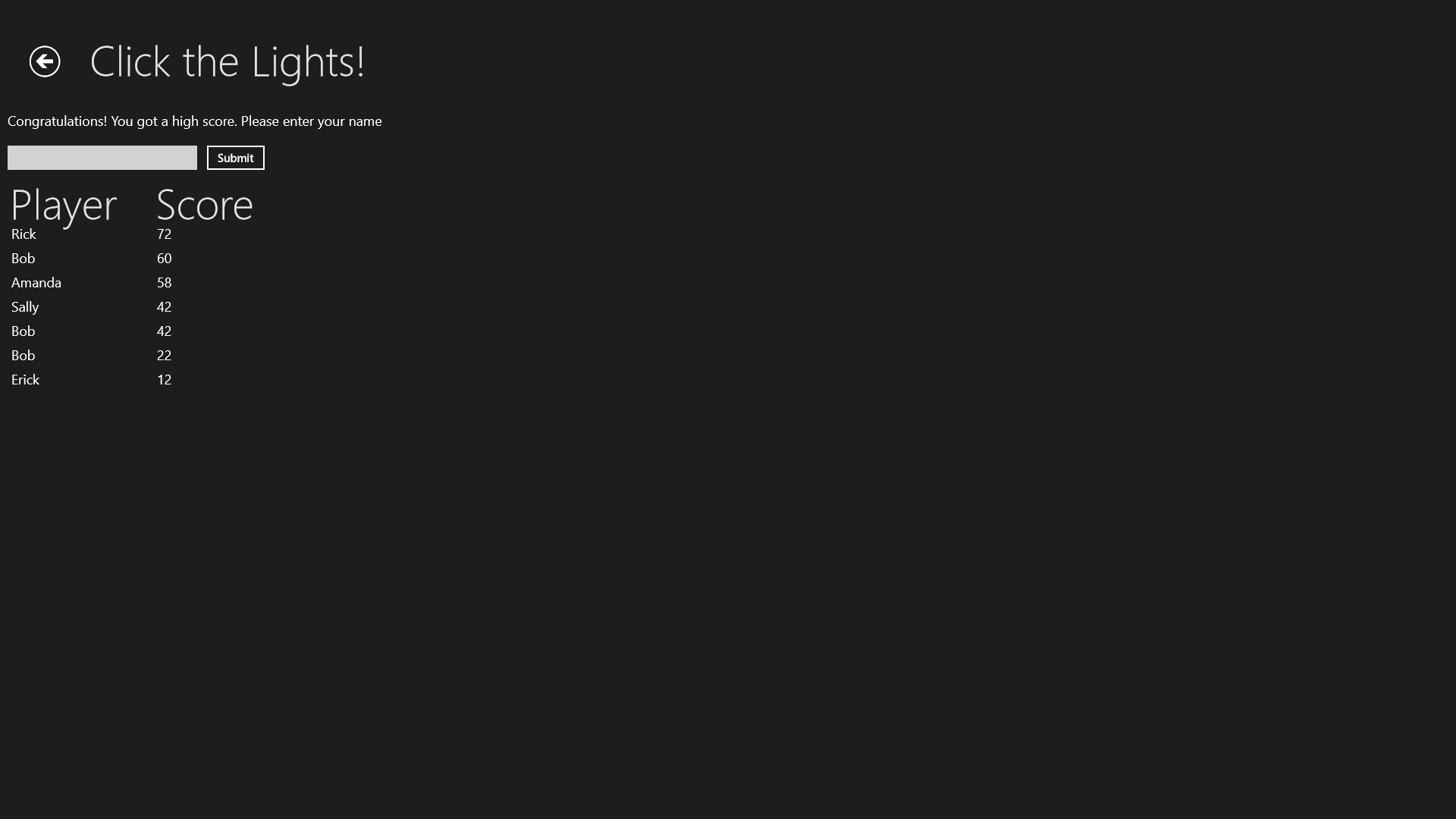Select the Amanda player entry

click(x=36, y=283)
